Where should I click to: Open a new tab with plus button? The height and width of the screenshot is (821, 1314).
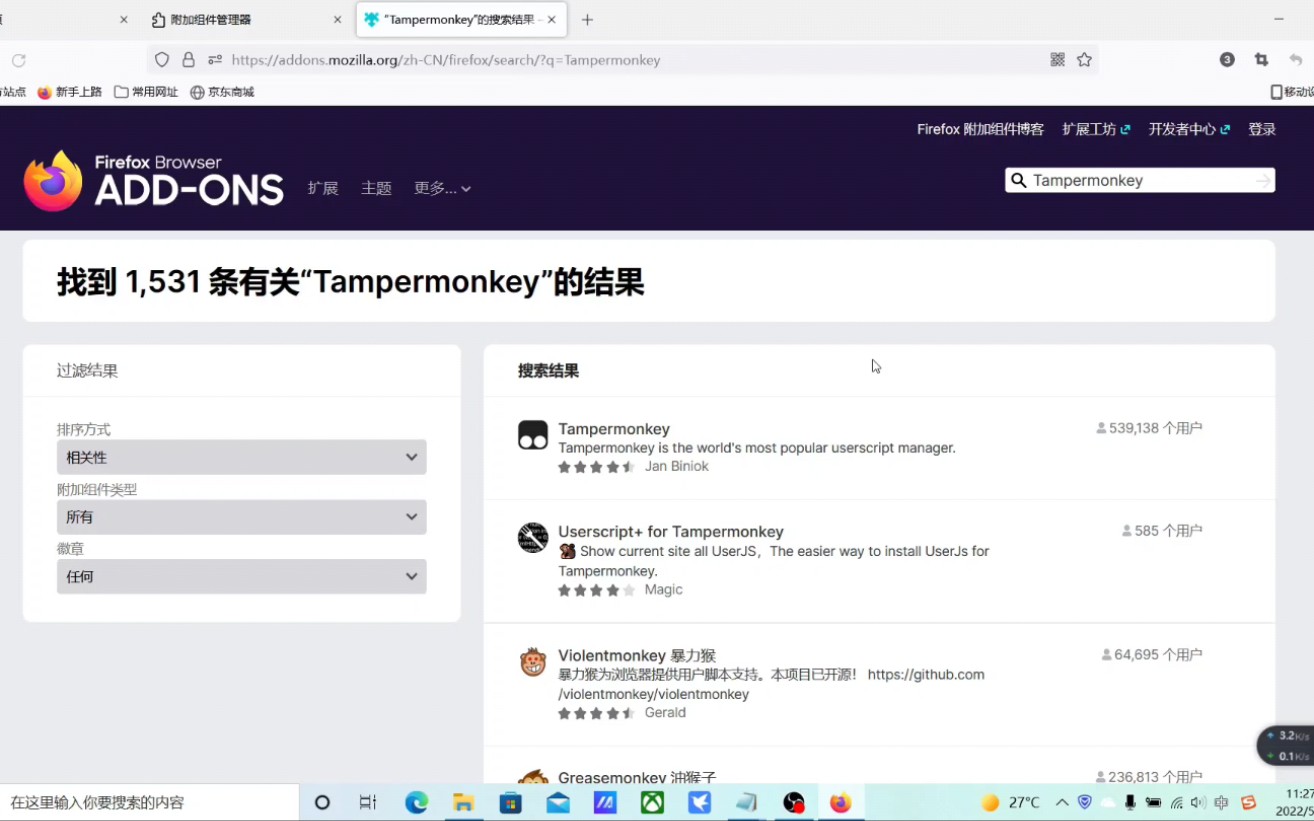587,19
